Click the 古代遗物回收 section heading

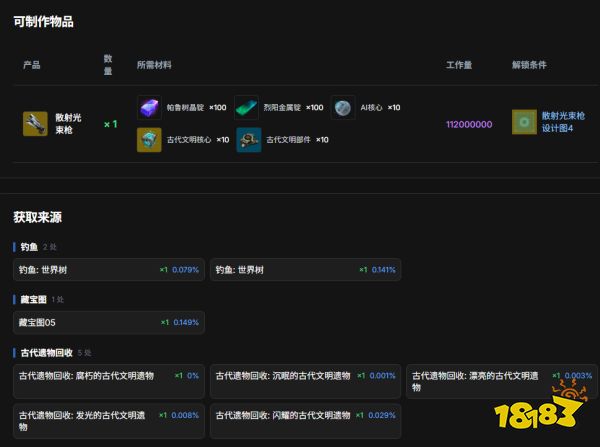[x=47, y=352]
